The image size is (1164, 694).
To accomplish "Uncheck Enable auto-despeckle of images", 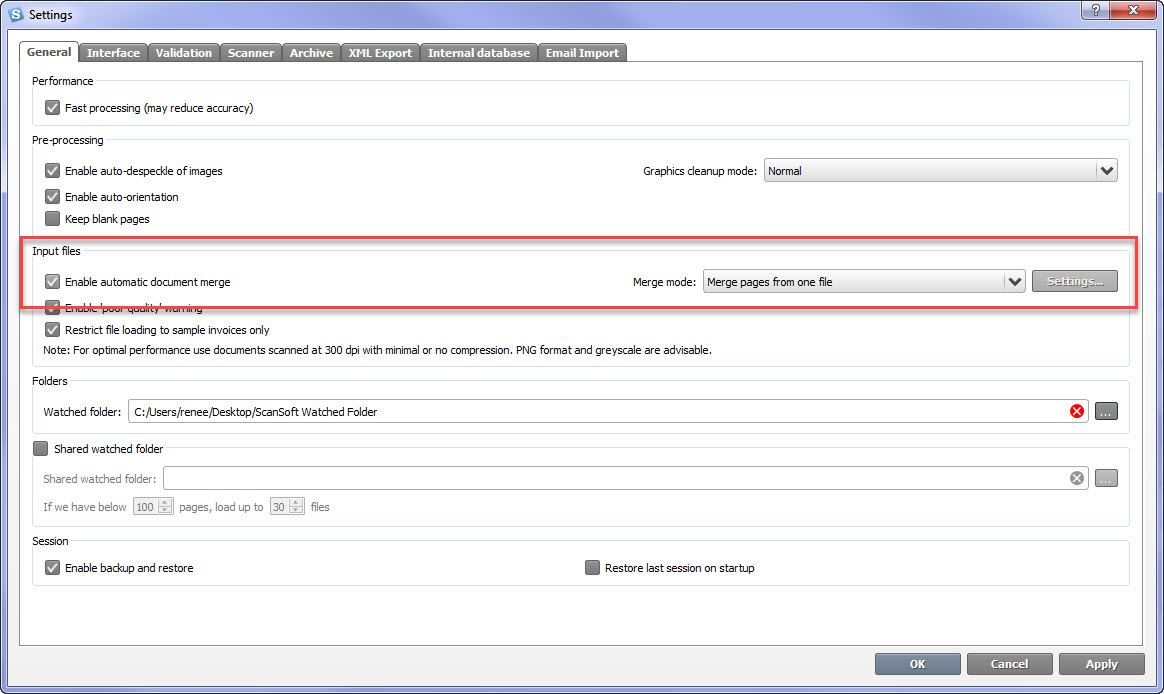I will coord(51,170).
